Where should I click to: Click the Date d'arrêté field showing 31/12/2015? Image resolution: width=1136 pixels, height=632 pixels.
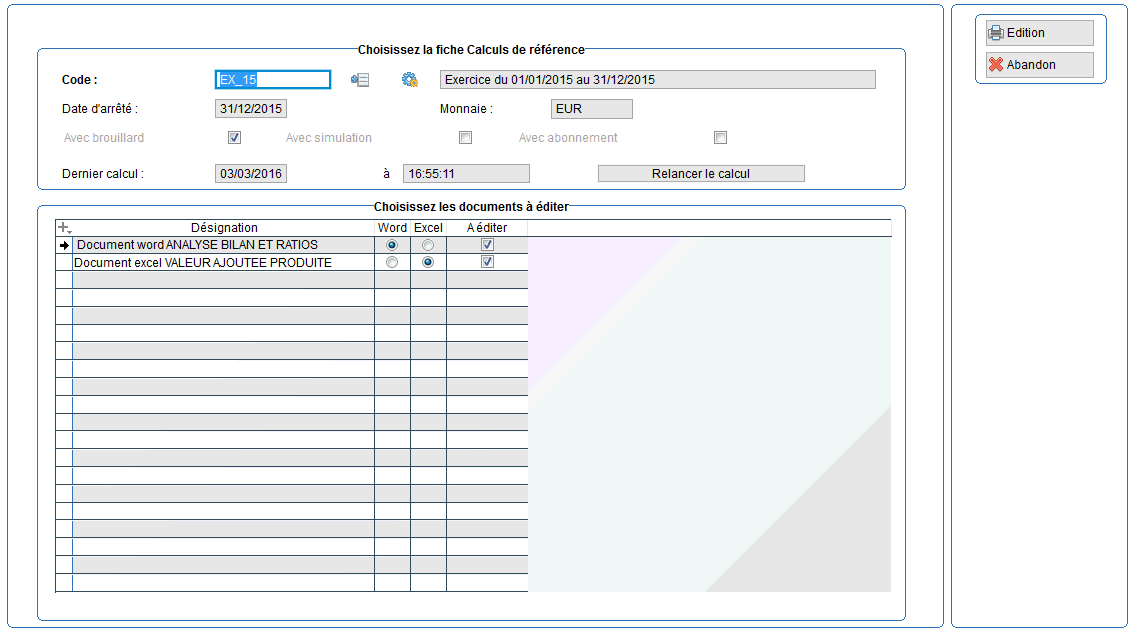(251, 109)
